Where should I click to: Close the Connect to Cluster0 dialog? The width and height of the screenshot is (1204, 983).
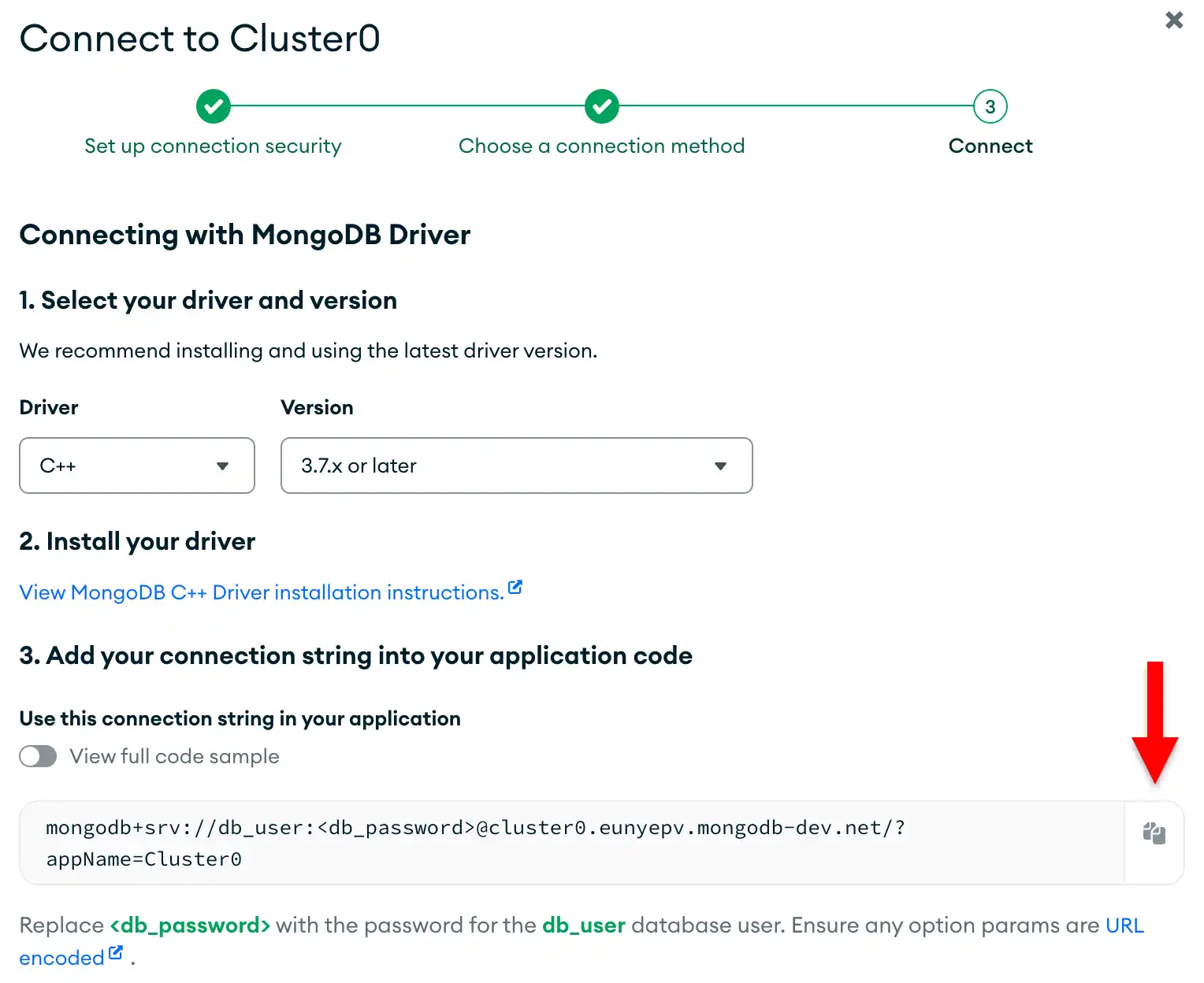pyautogui.click(x=1173, y=21)
